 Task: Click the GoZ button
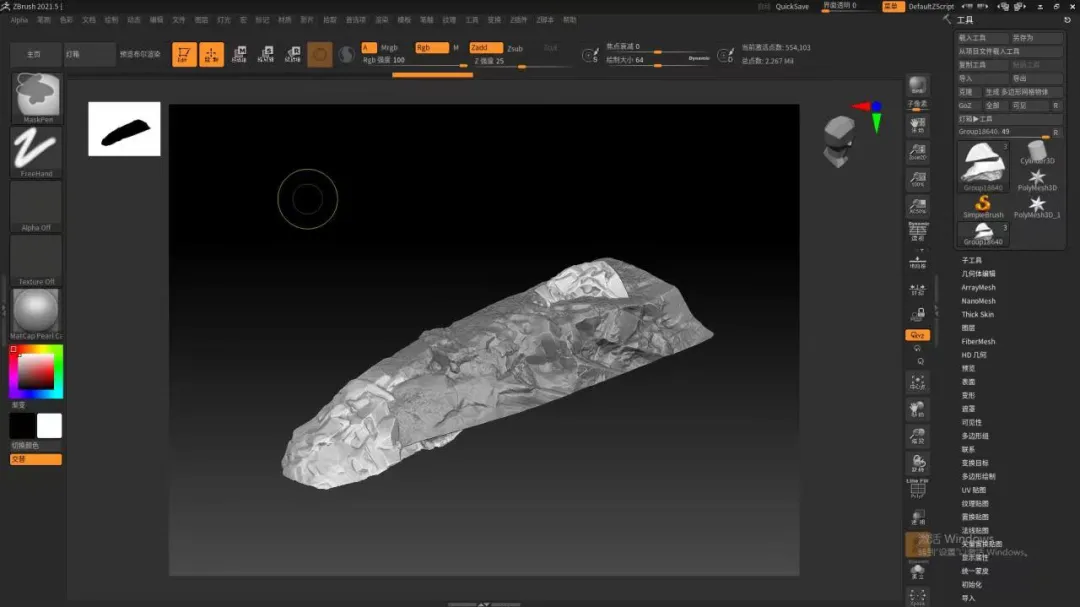coord(965,105)
